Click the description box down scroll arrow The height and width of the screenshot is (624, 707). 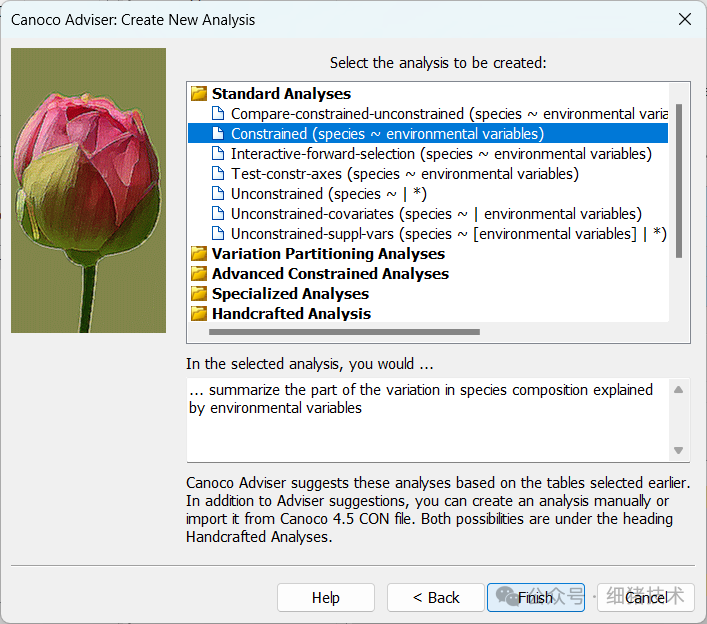tap(679, 450)
